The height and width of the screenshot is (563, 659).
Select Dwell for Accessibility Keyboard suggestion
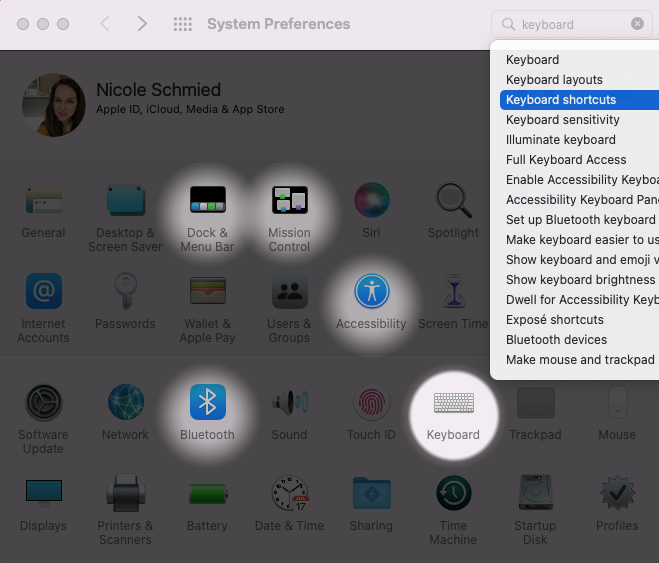click(x=580, y=300)
